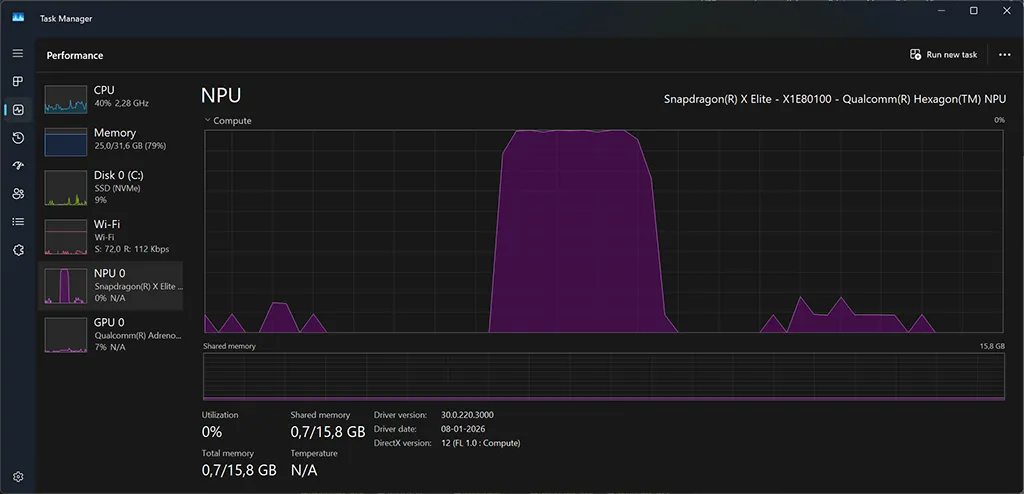Image resolution: width=1024 pixels, height=494 pixels.
Task: Open the three-dot more options menu
Action: [1005, 55]
